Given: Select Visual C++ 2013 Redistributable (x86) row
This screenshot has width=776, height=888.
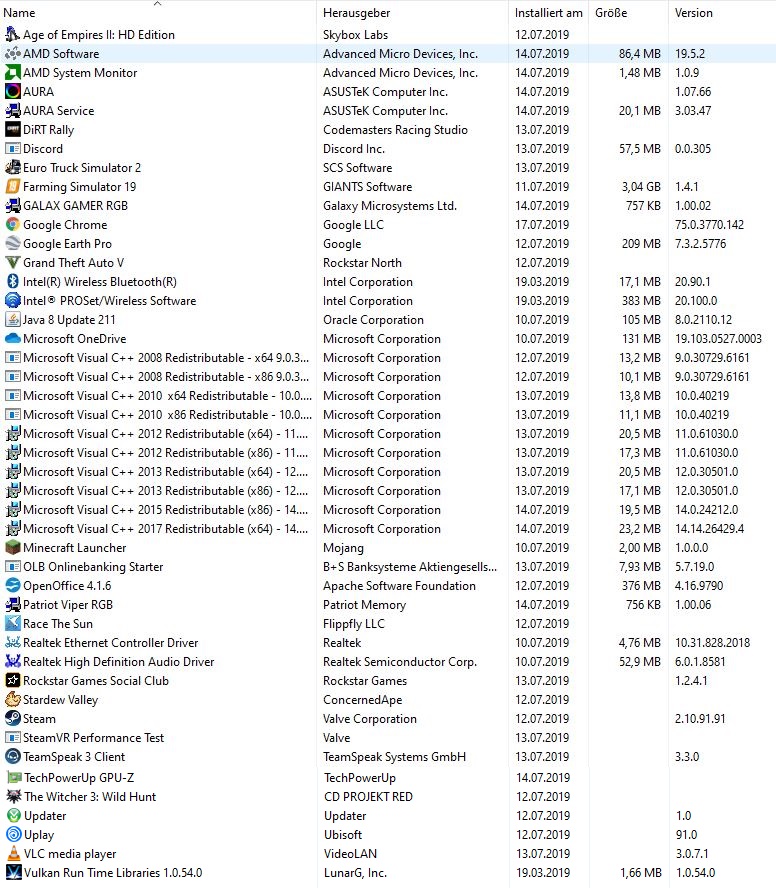Looking at the screenshot, I should (x=388, y=490).
